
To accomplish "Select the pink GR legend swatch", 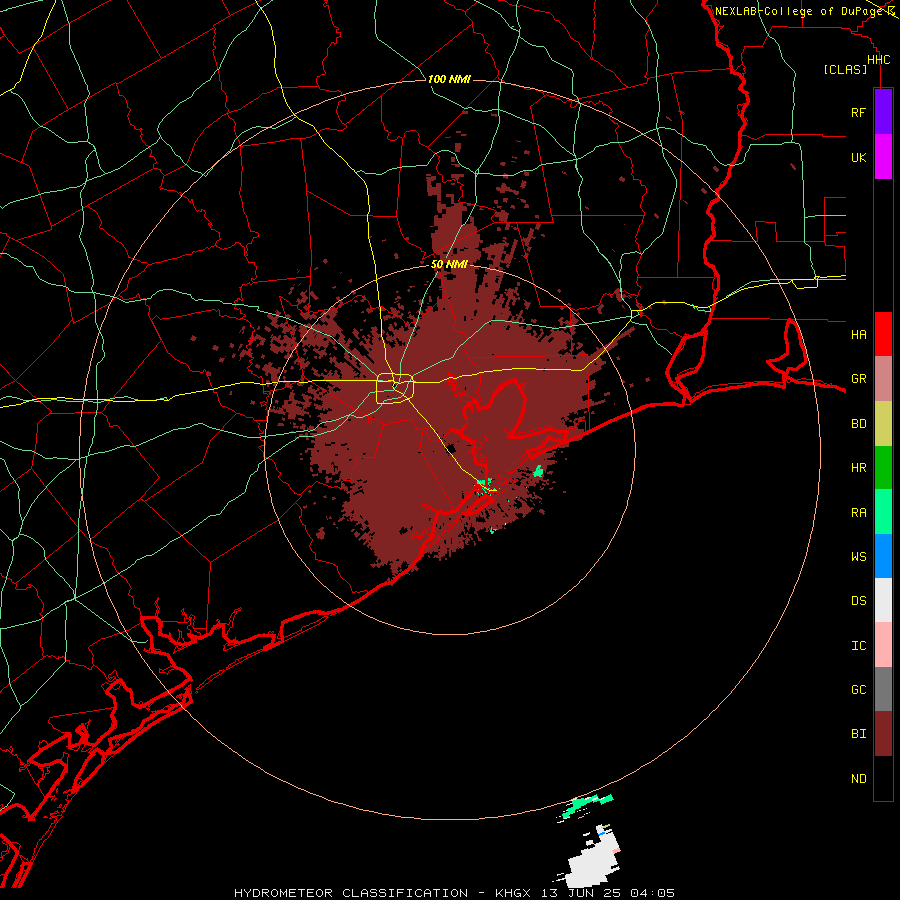I will click(883, 379).
